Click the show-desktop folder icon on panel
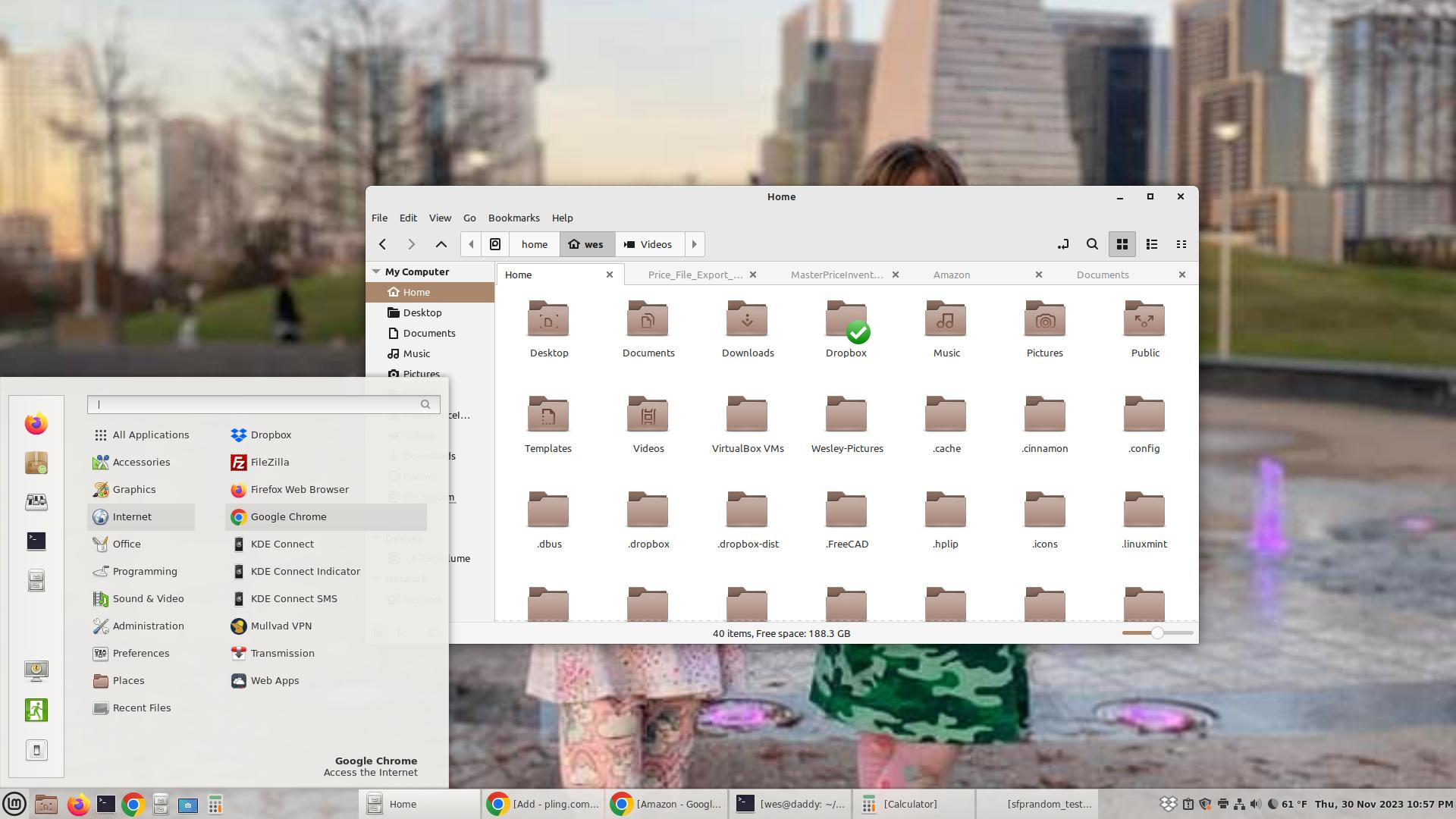The height and width of the screenshot is (819, 1456). [x=45, y=804]
